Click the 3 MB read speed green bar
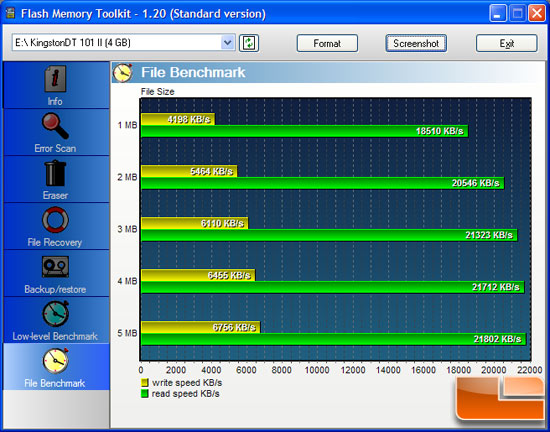 (x=329, y=235)
